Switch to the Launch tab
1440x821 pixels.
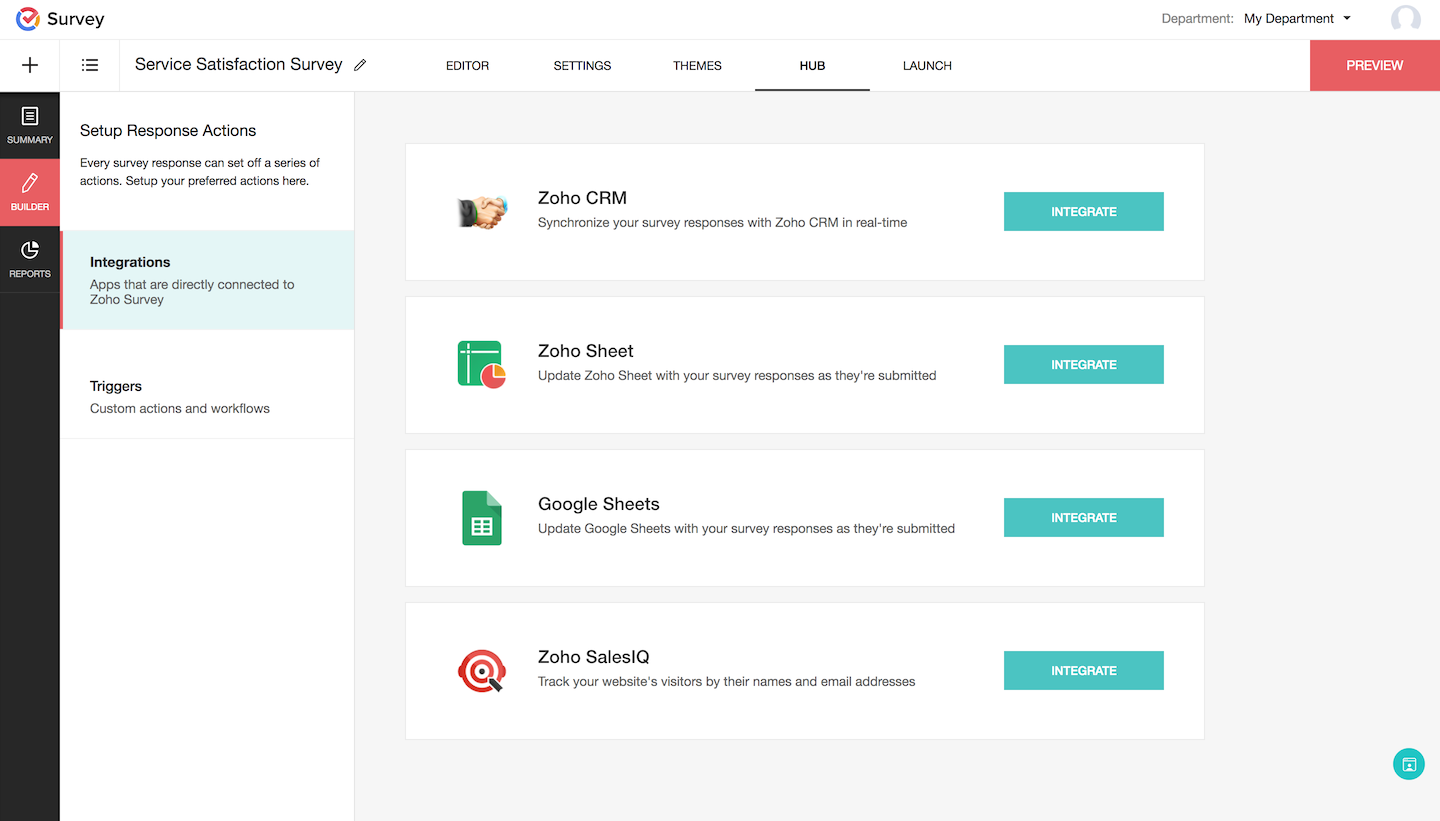[x=927, y=66]
